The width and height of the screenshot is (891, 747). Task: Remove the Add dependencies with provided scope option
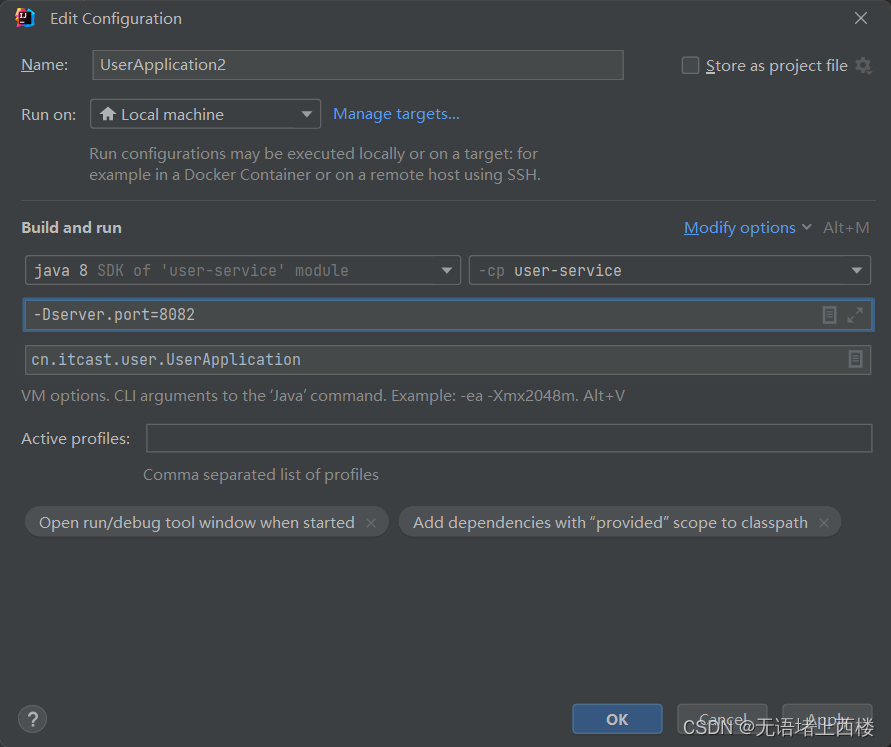click(x=824, y=523)
